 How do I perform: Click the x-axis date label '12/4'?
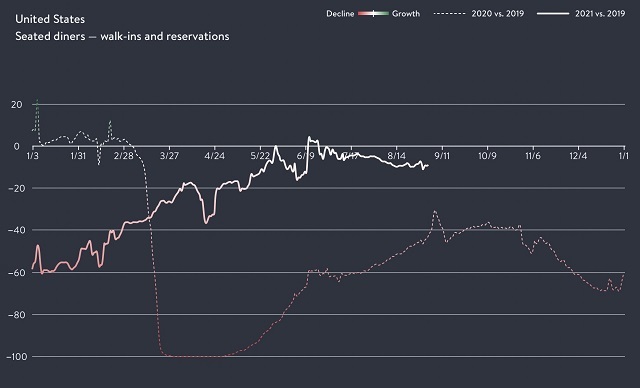tap(578, 156)
